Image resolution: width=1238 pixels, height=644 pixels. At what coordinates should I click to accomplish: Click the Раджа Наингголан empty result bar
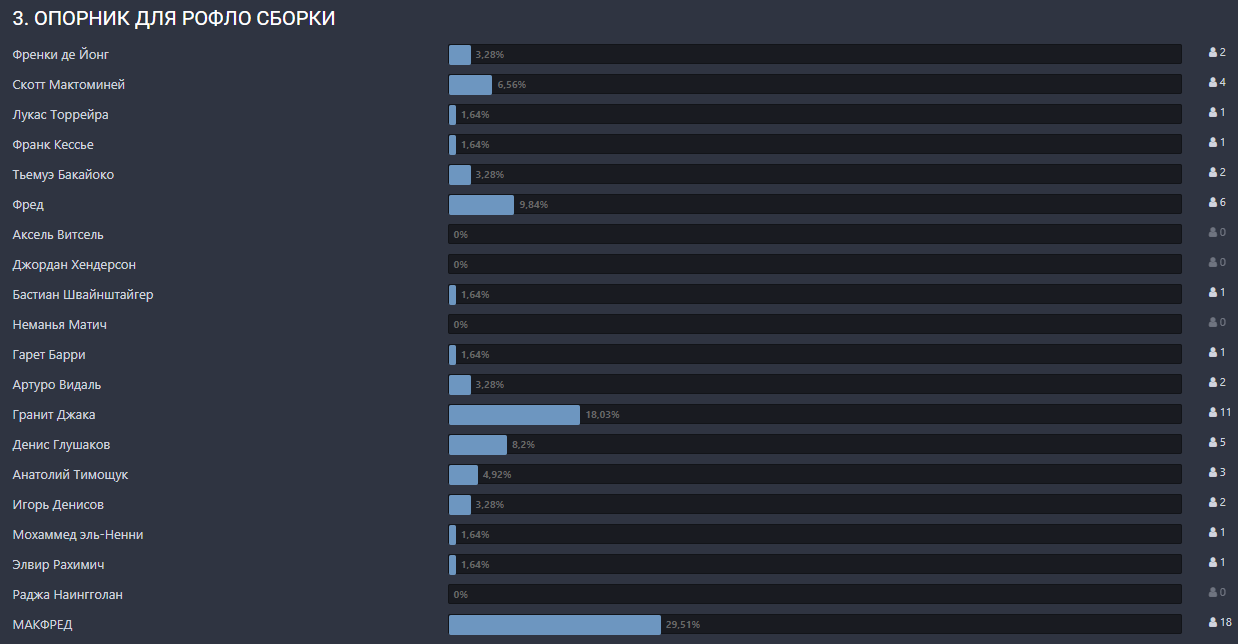(x=815, y=595)
